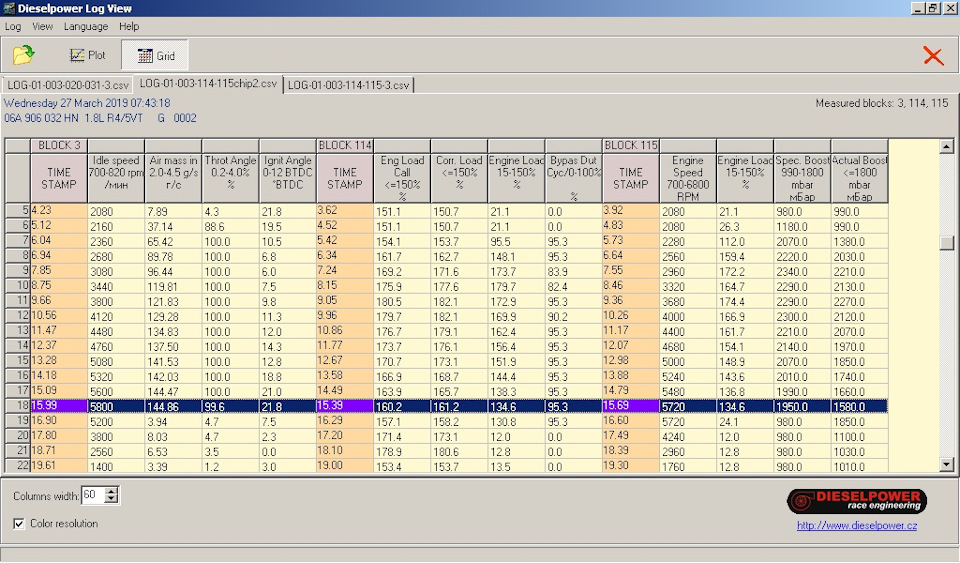Screen dimensions: 960x563
Task: Click Spec. Boost cell 1950.0
Action: tap(802, 406)
